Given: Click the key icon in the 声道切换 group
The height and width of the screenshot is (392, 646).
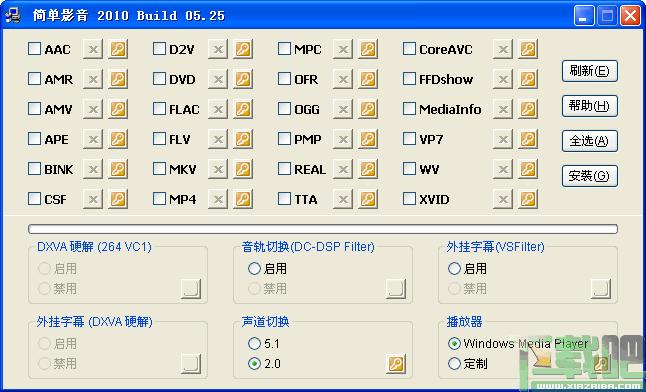Looking at the screenshot, I should coord(396,364).
